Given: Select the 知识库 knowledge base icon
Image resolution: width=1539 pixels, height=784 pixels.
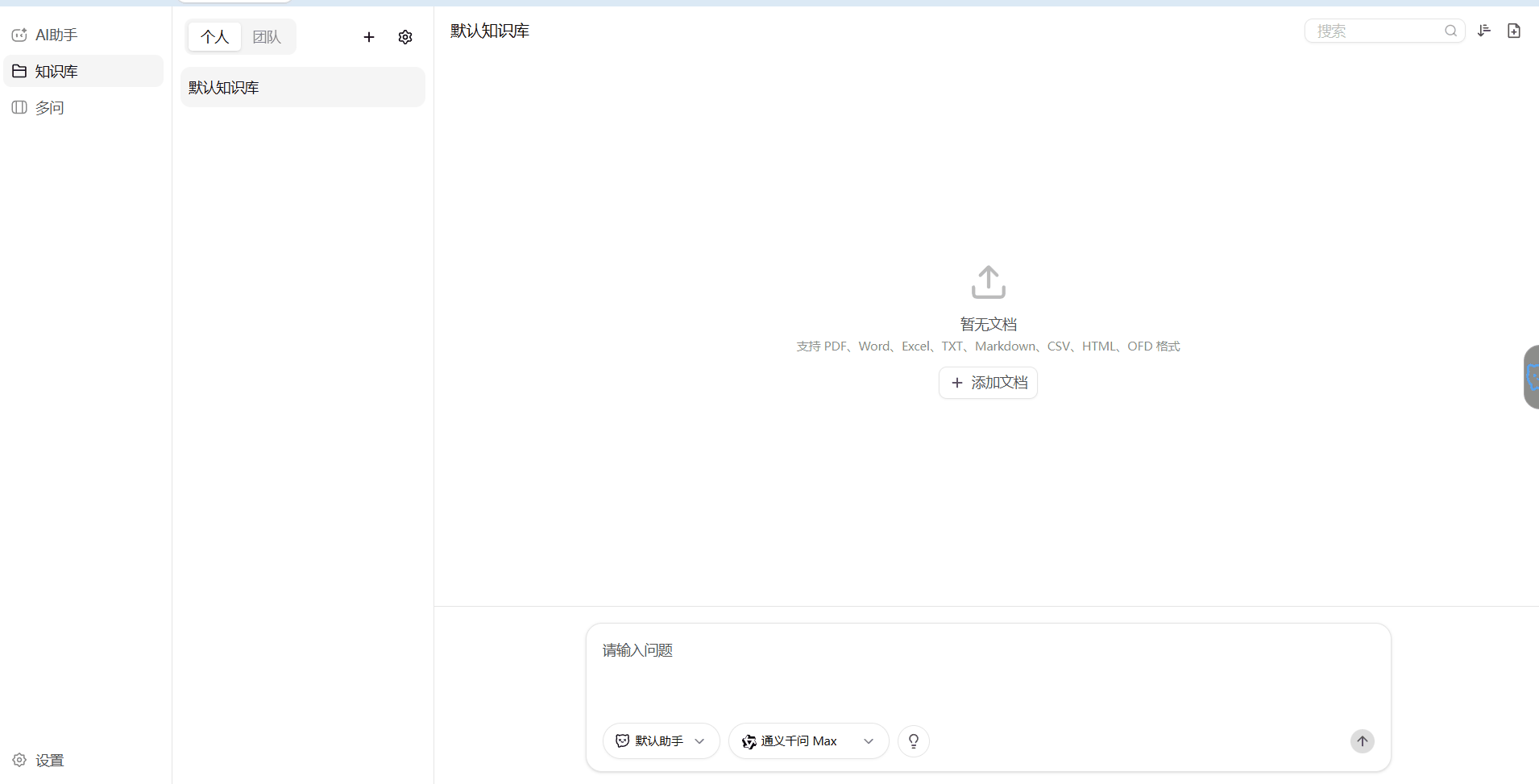Looking at the screenshot, I should click(x=19, y=71).
